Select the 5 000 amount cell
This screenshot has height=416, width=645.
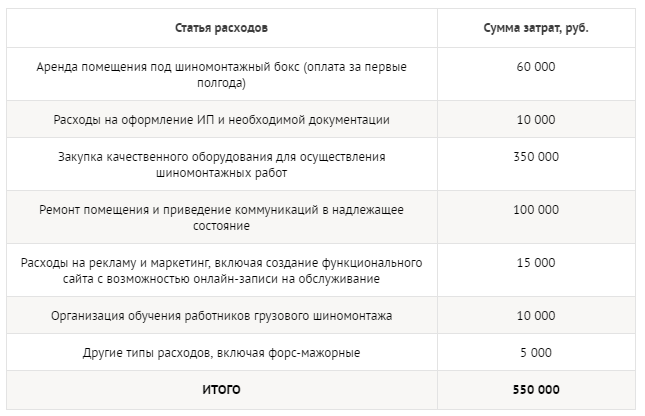(535, 353)
